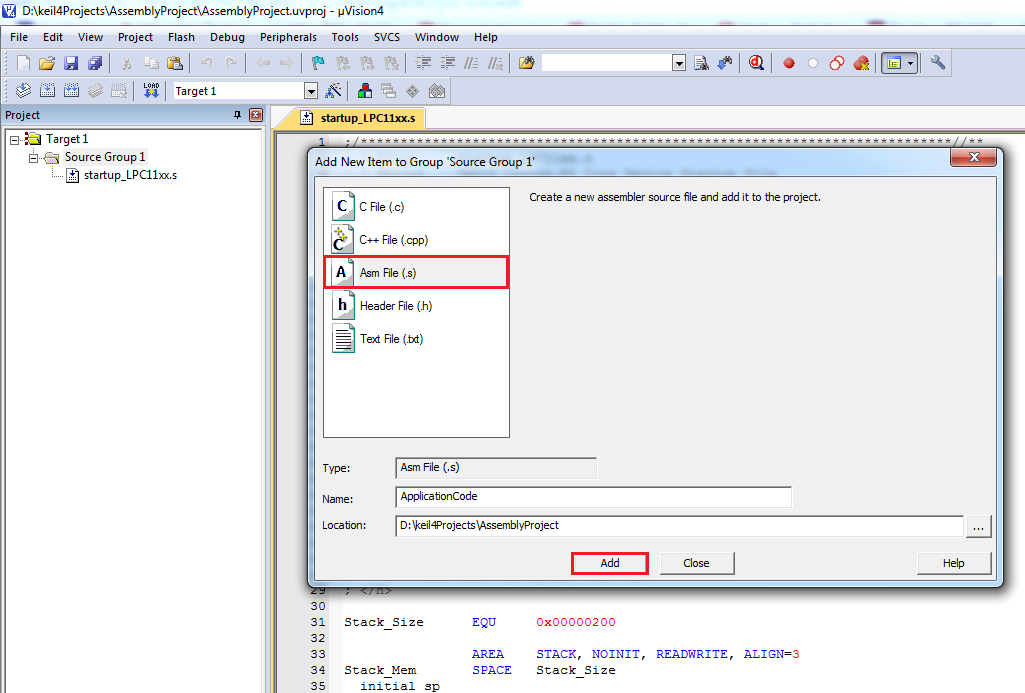1025x693 pixels.
Task: Open Target Options magic wand icon
Action: pos(333,91)
